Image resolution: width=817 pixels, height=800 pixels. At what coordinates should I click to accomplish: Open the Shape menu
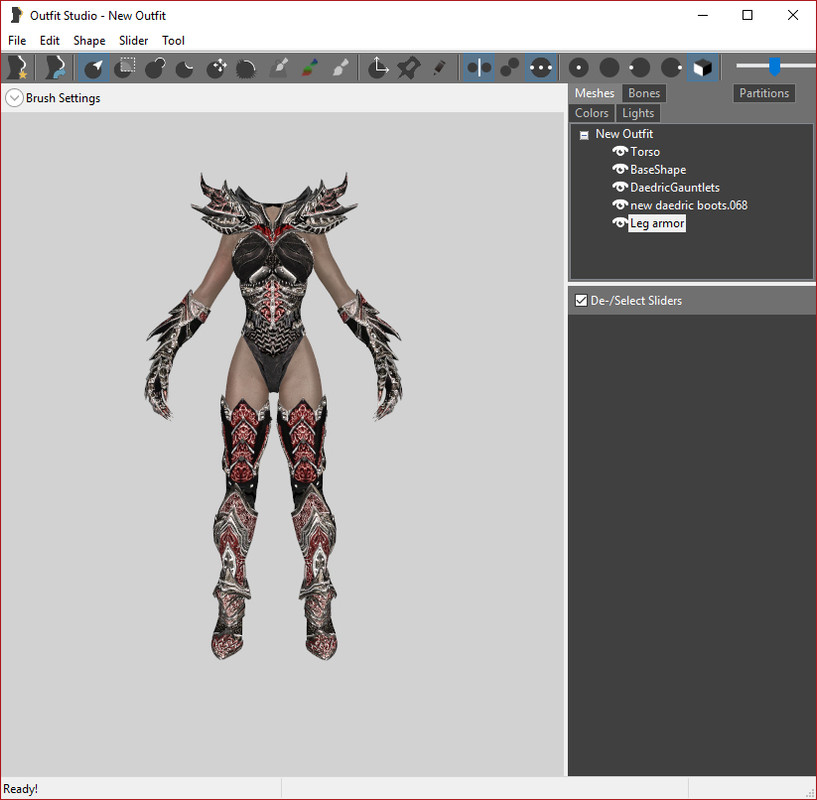point(89,41)
